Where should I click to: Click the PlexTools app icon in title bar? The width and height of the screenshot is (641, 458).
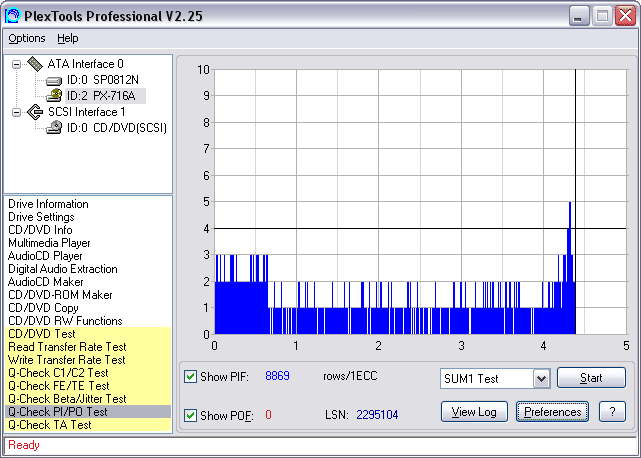pyautogui.click(x=12, y=16)
